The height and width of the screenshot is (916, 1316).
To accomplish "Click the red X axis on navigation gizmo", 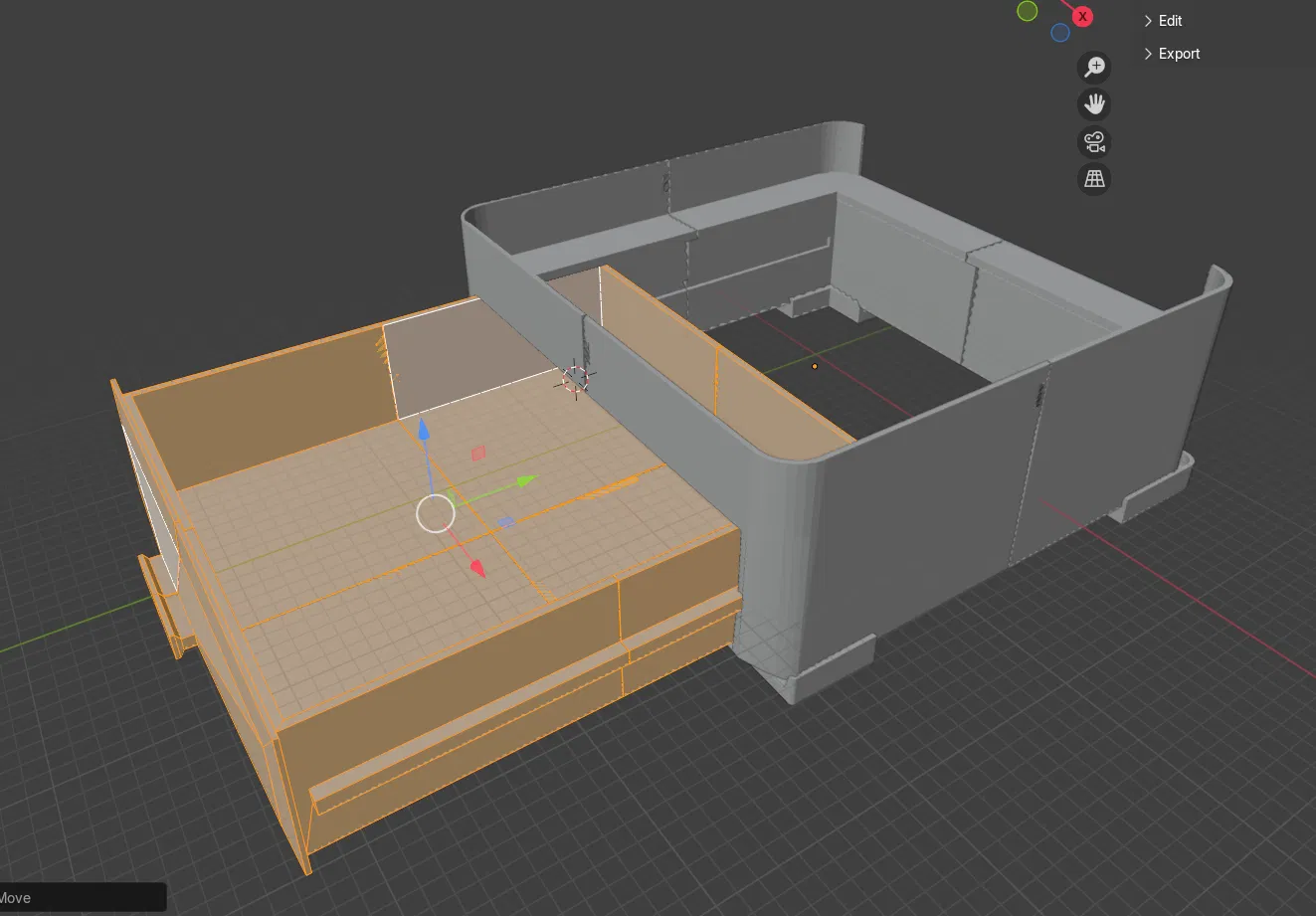I will click(x=1083, y=17).
